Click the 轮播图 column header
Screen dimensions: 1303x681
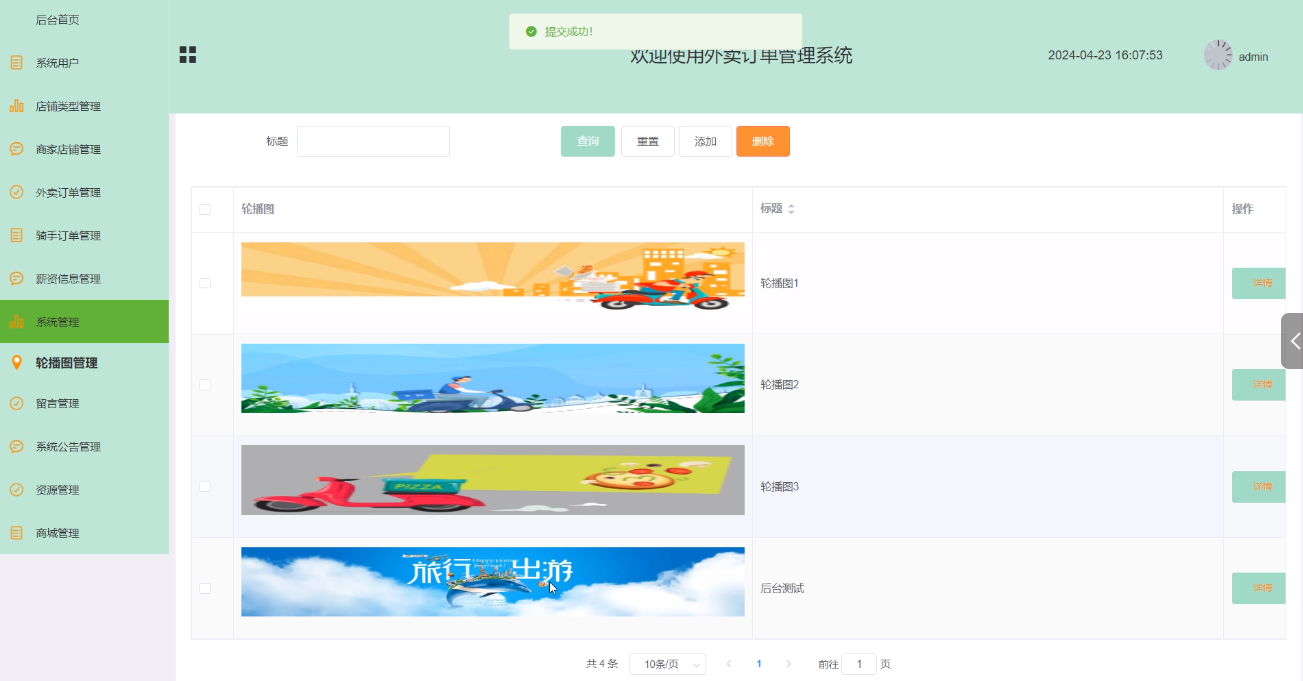(x=258, y=209)
